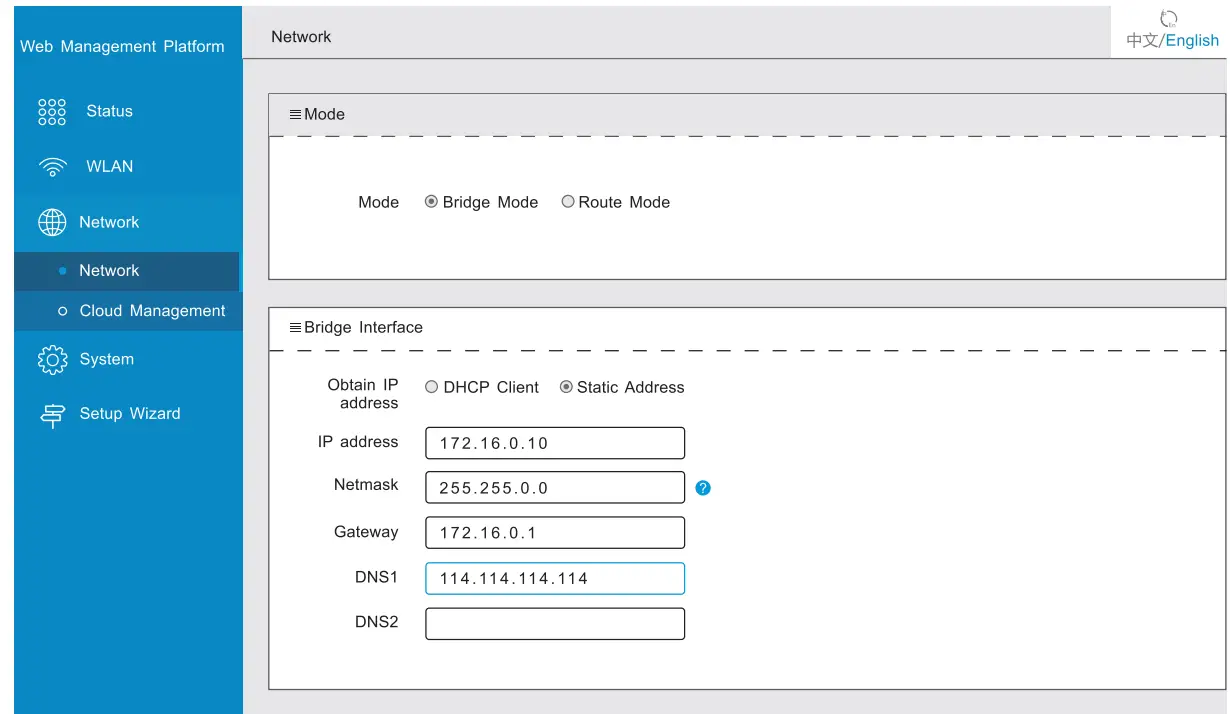This screenshot has height=714, width=1230.
Task: Click the Network globe icon
Action: (52, 223)
